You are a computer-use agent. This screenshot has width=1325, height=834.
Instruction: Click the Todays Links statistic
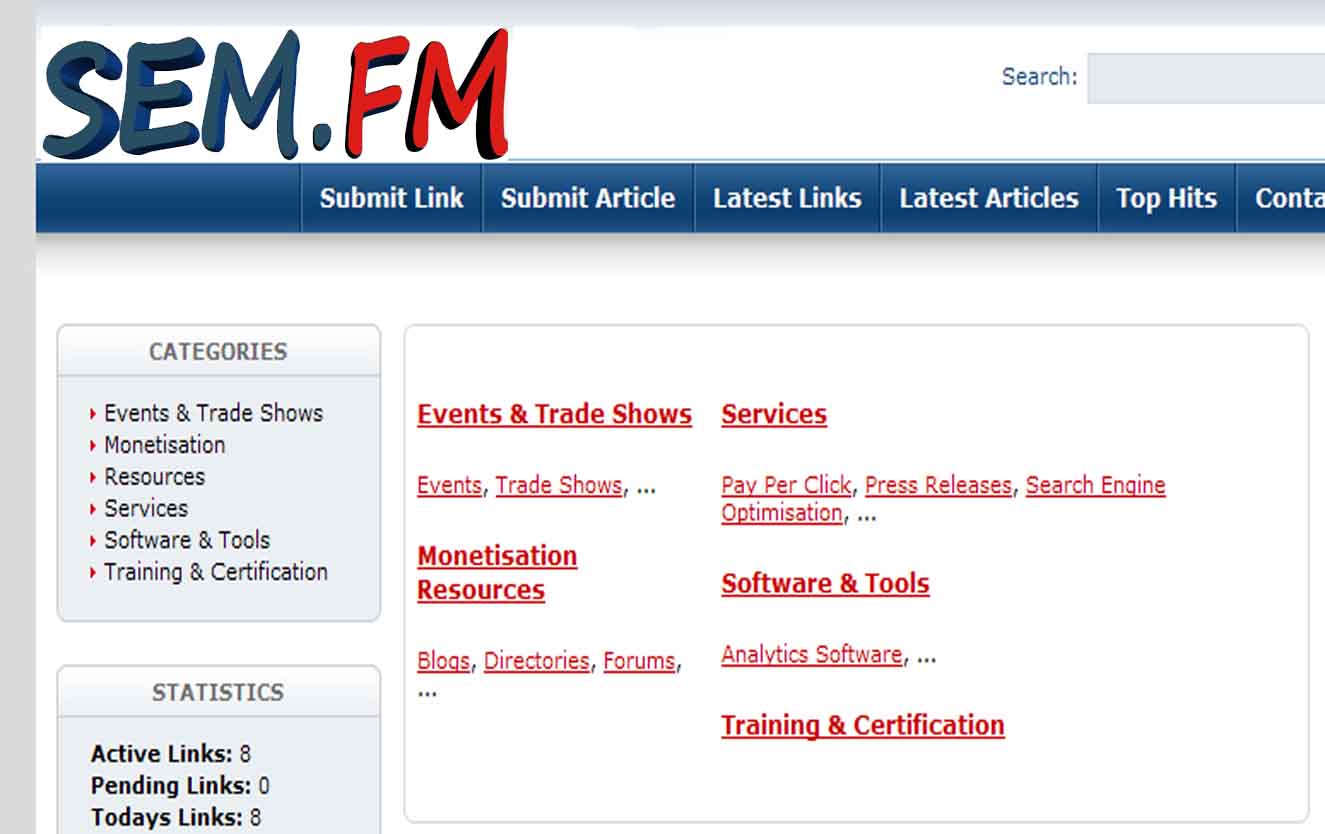pyautogui.click(x=176, y=818)
